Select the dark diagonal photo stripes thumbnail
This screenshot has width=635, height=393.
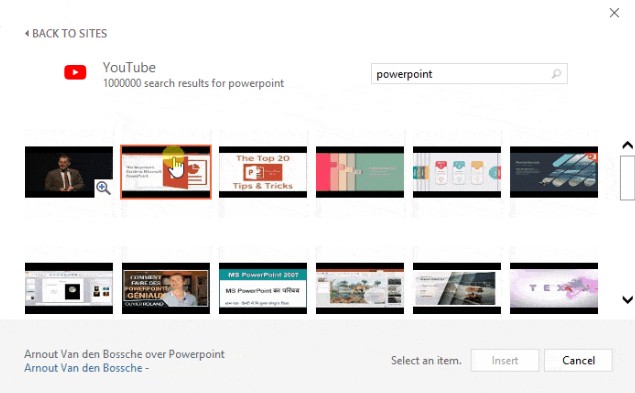(x=554, y=172)
